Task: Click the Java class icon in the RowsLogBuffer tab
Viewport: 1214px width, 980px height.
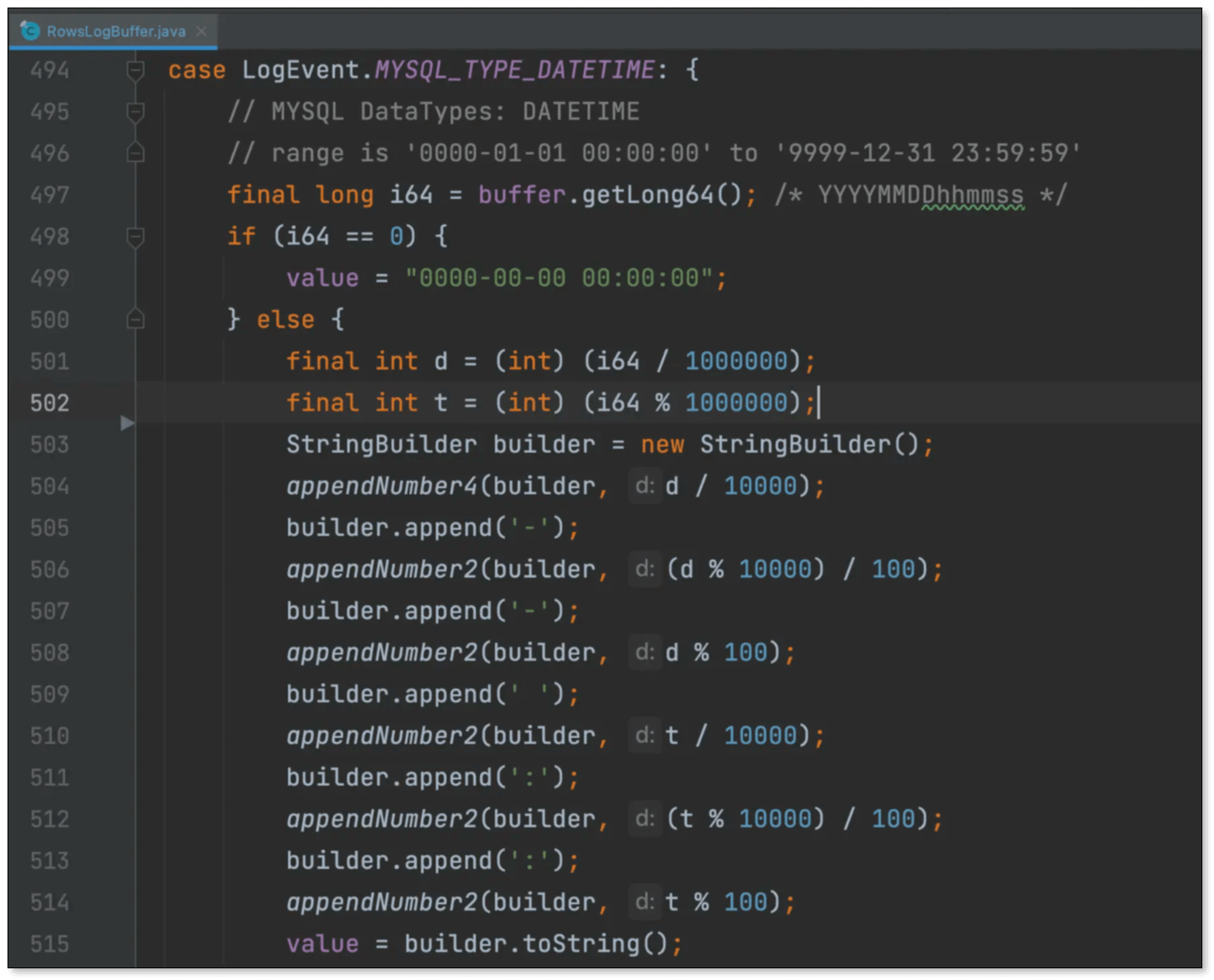Action: [x=30, y=31]
